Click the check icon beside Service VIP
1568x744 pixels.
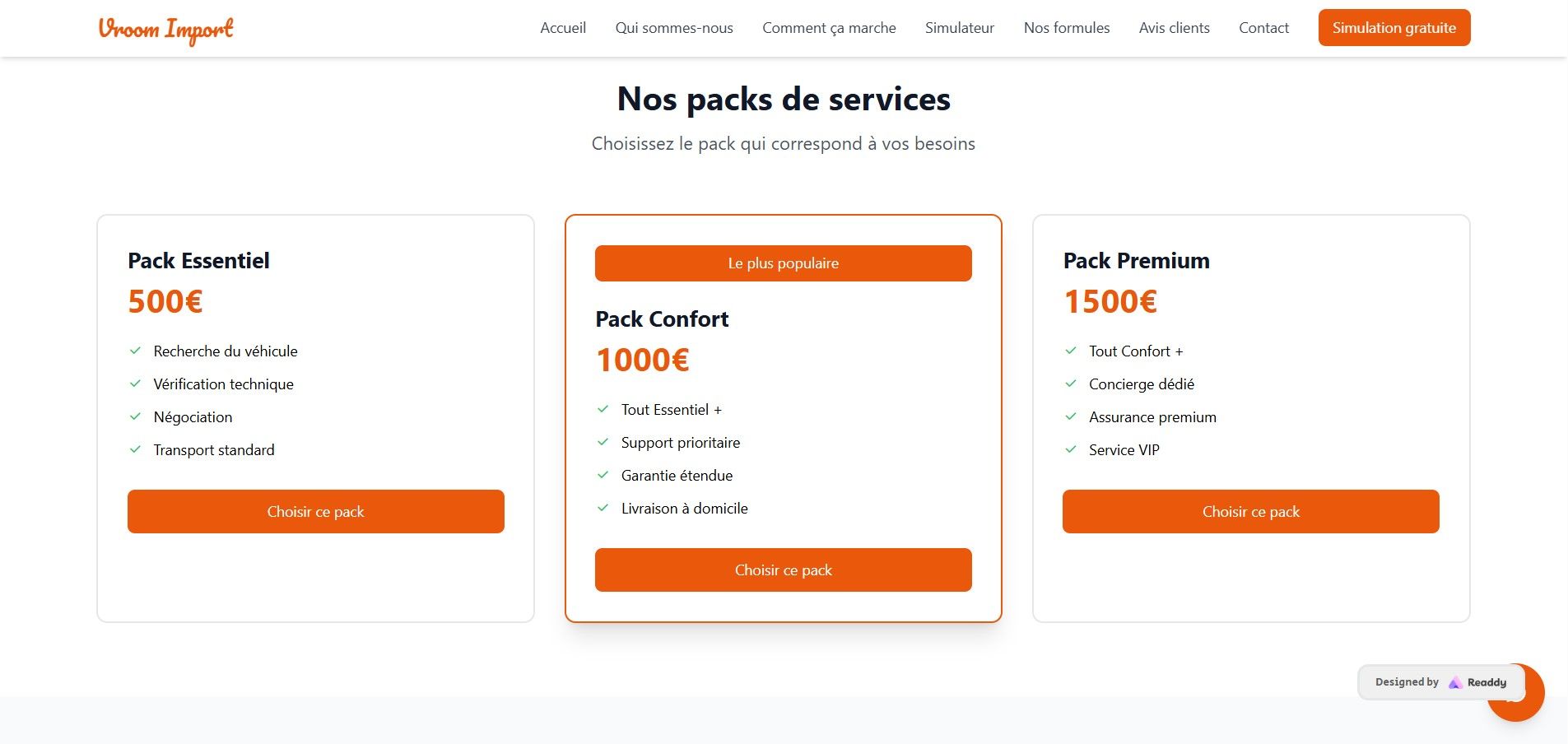tap(1071, 449)
